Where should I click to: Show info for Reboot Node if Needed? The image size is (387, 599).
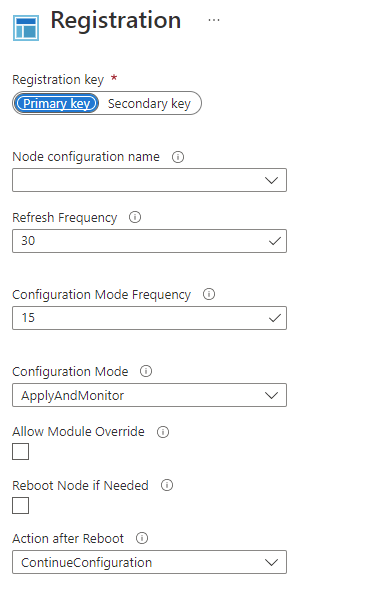[x=167, y=485]
